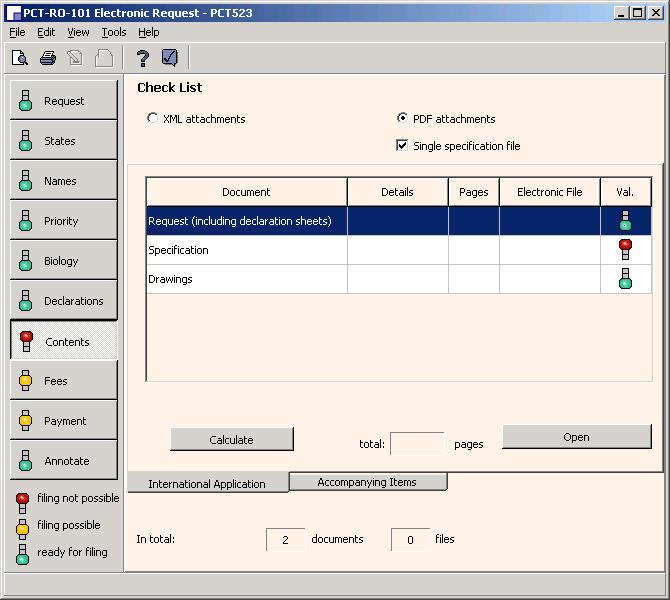Open the Edit menu
The height and width of the screenshot is (600, 670).
[x=46, y=32]
